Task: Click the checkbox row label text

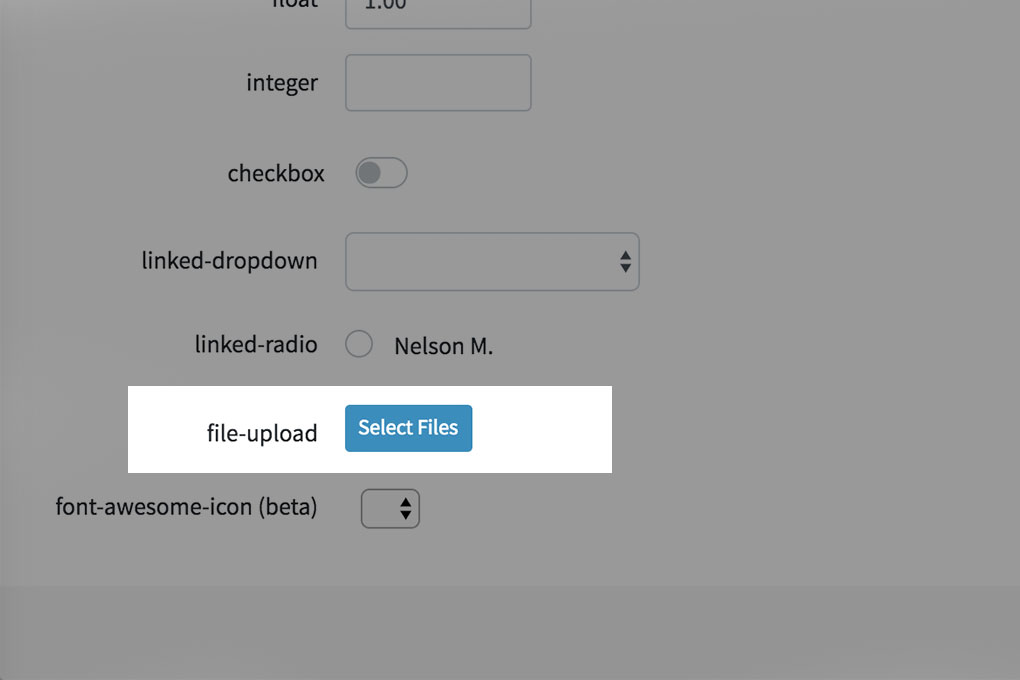Action: 276,173
